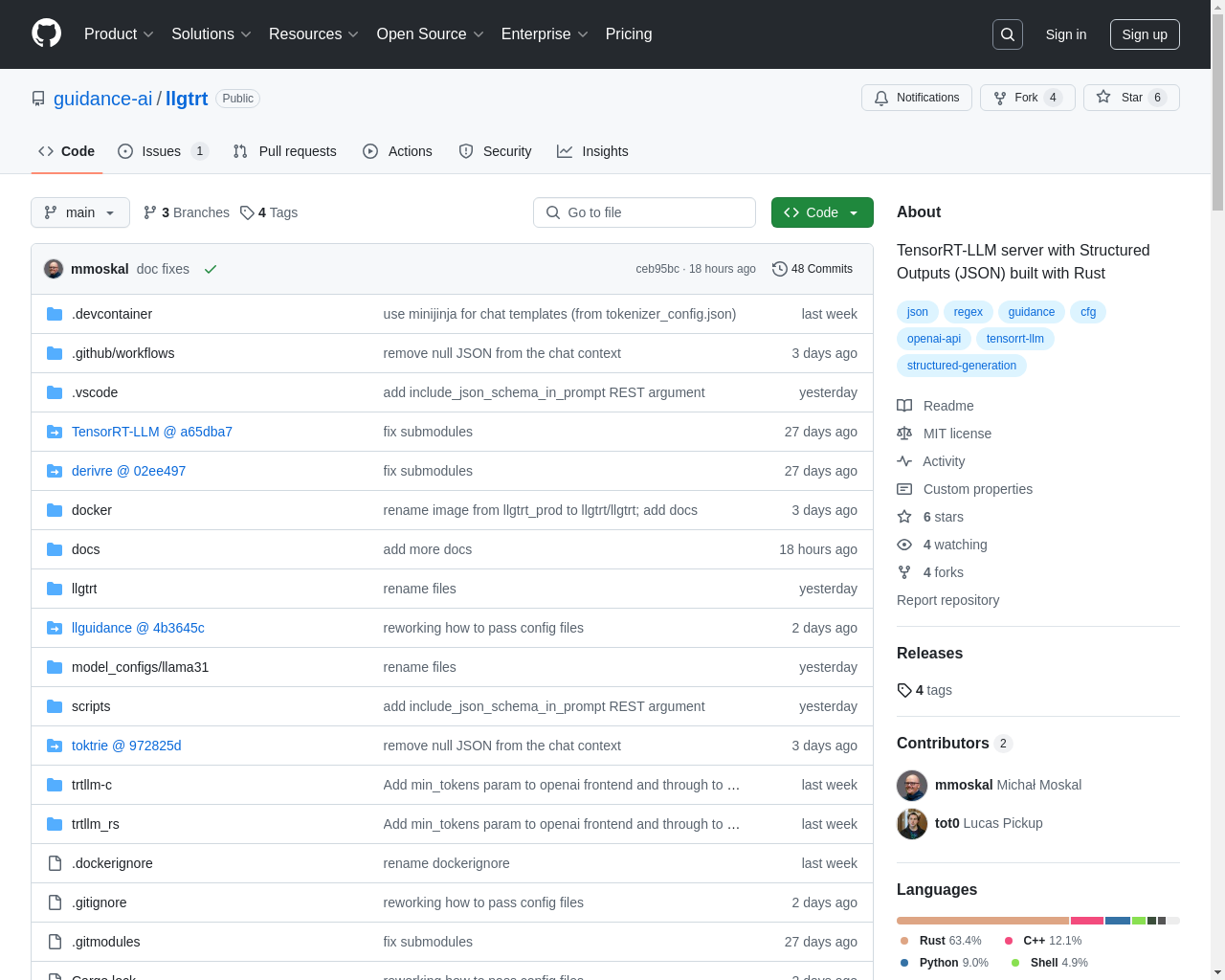1225x980 pixels.
Task: Click the Notifications bell button
Action: (x=917, y=98)
